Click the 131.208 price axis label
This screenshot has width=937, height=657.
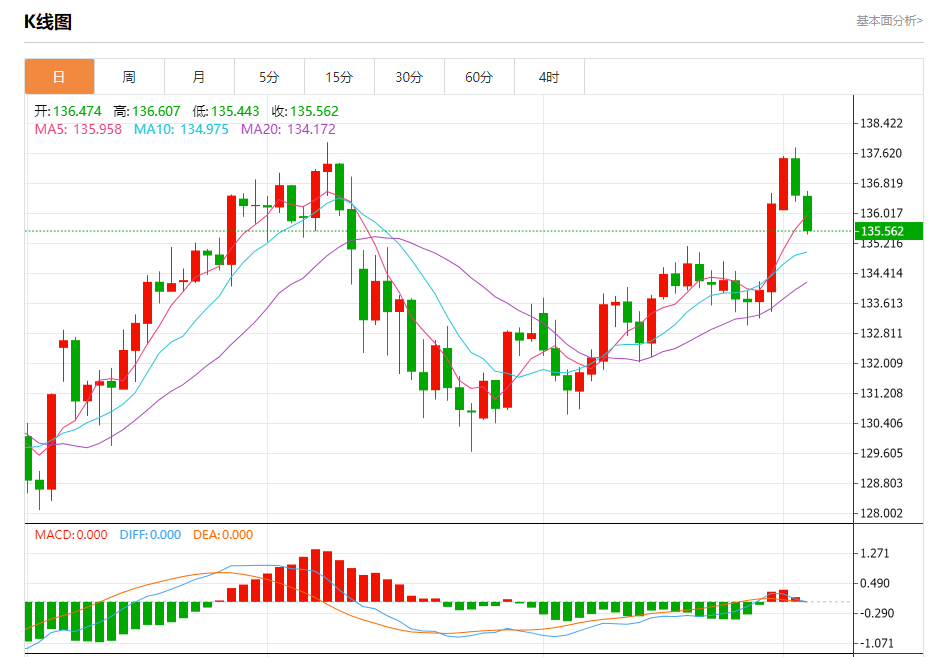click(x=881, y=393)
